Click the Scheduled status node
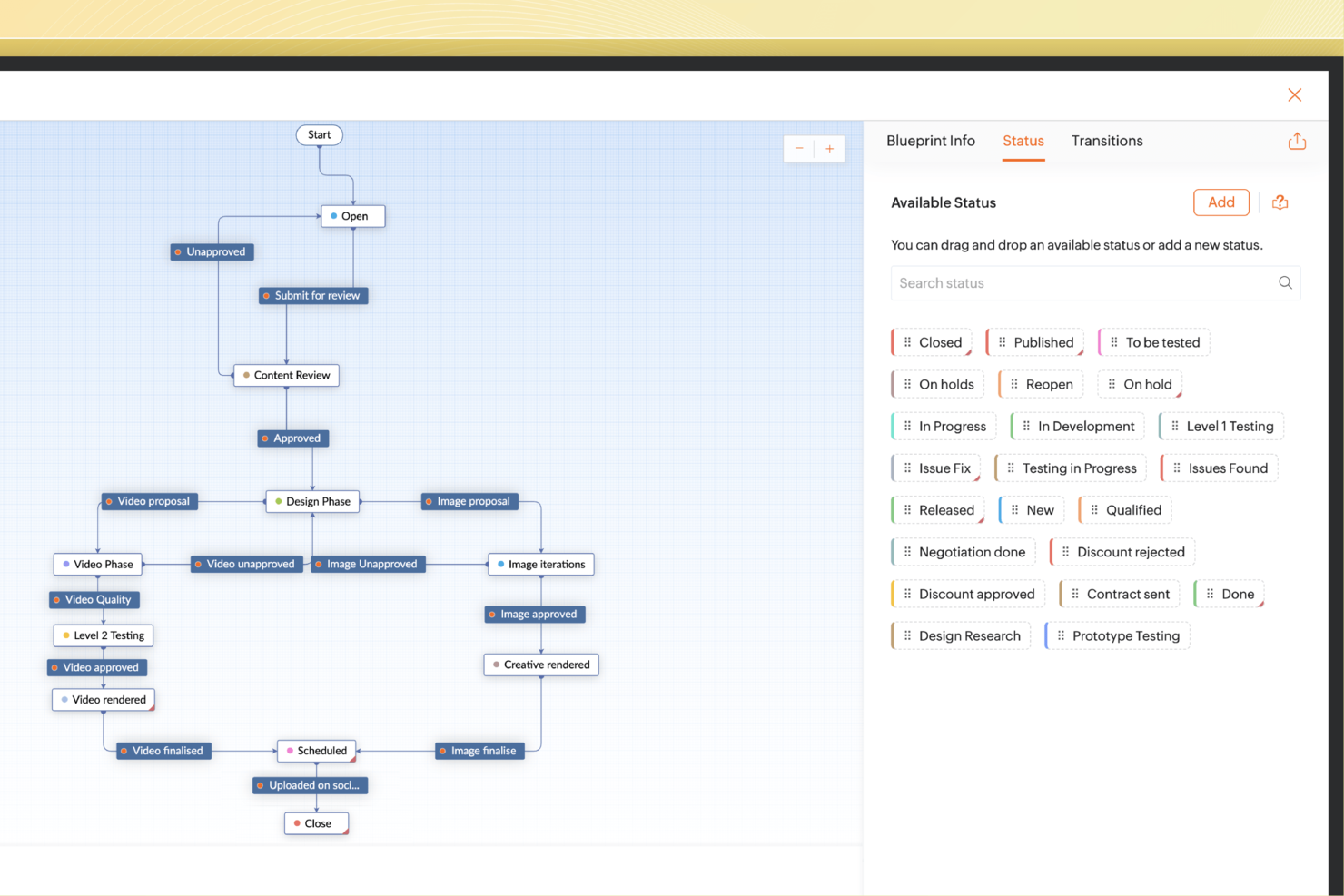 tap(317, 751)
